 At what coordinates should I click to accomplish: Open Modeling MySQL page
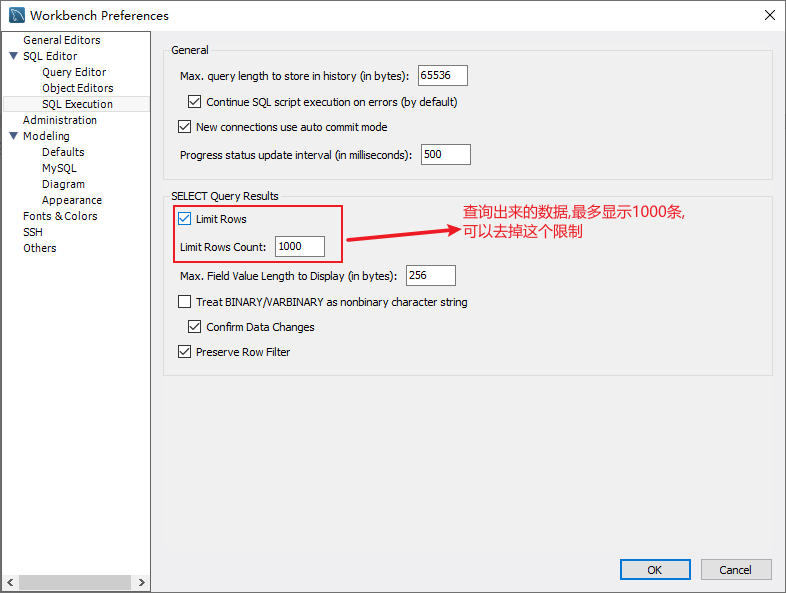click(x=59, y=168)
